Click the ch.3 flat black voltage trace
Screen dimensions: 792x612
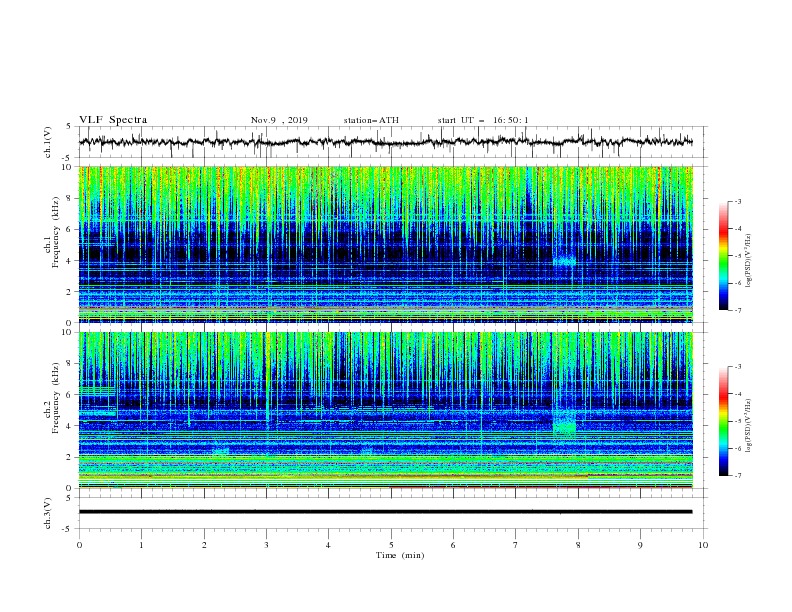[x=385, y=512]
